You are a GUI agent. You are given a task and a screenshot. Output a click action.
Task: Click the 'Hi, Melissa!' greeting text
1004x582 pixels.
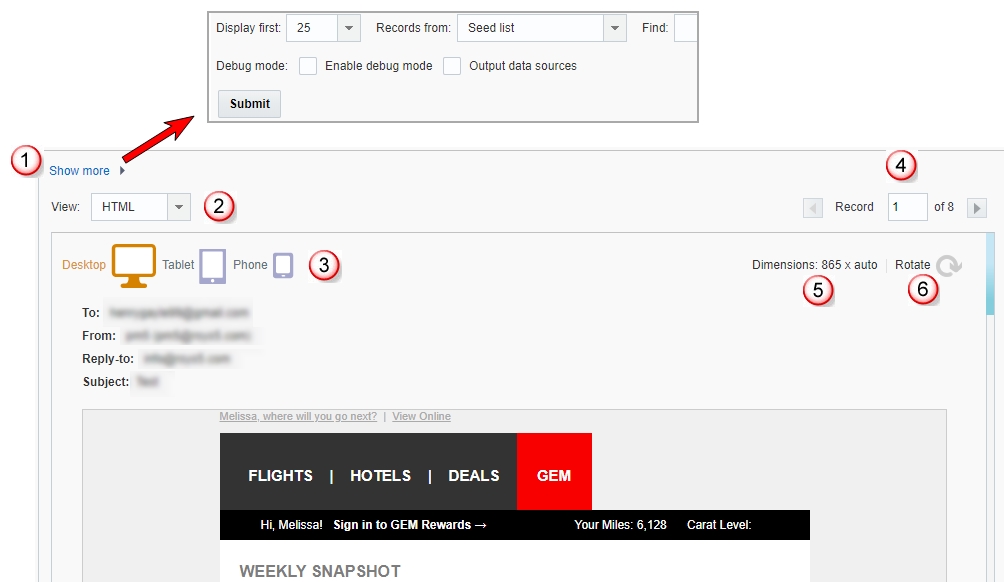(x=291, y=525)
